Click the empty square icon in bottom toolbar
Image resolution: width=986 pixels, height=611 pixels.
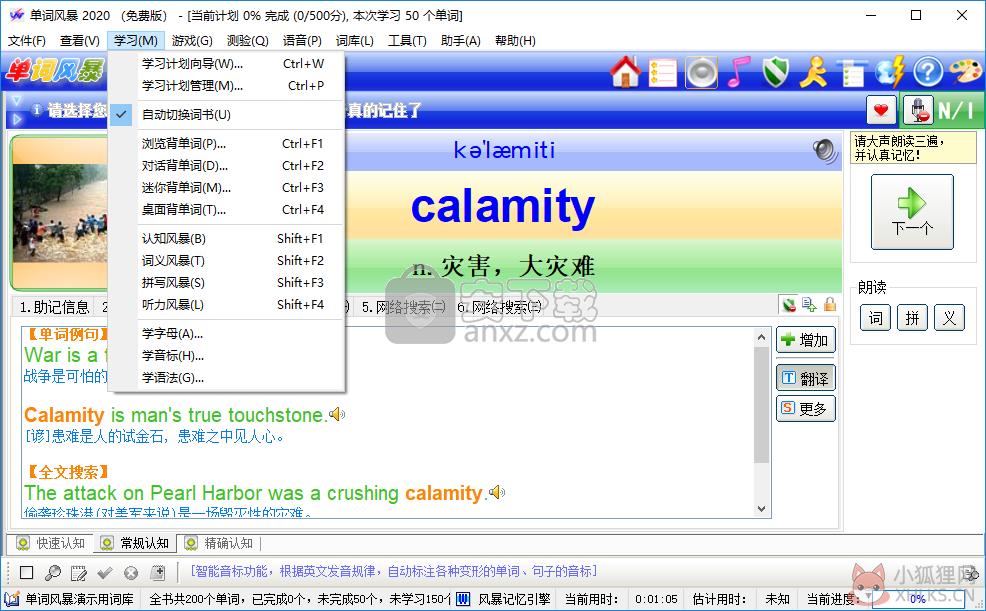[26, 573]
